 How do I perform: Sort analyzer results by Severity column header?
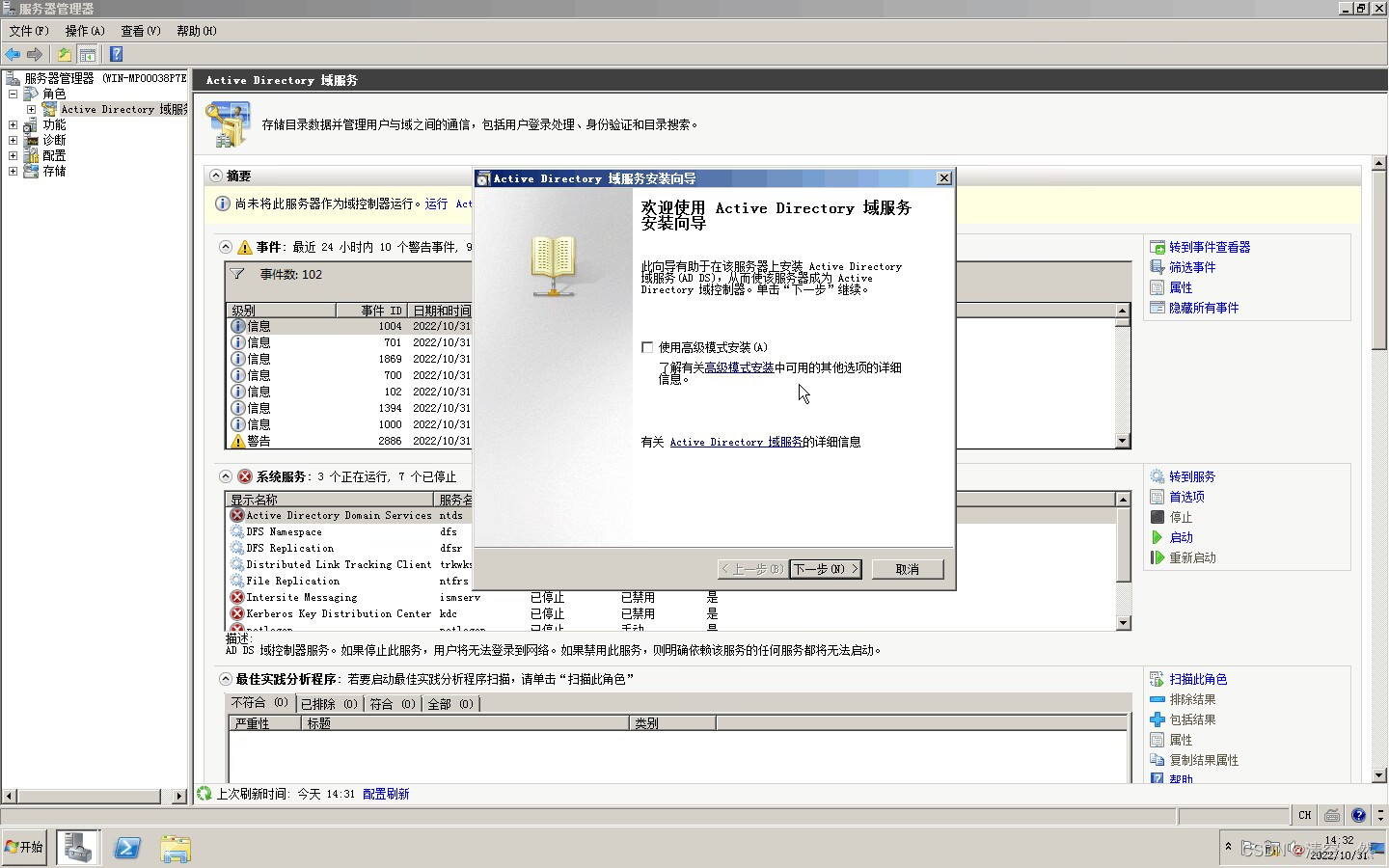264,723
